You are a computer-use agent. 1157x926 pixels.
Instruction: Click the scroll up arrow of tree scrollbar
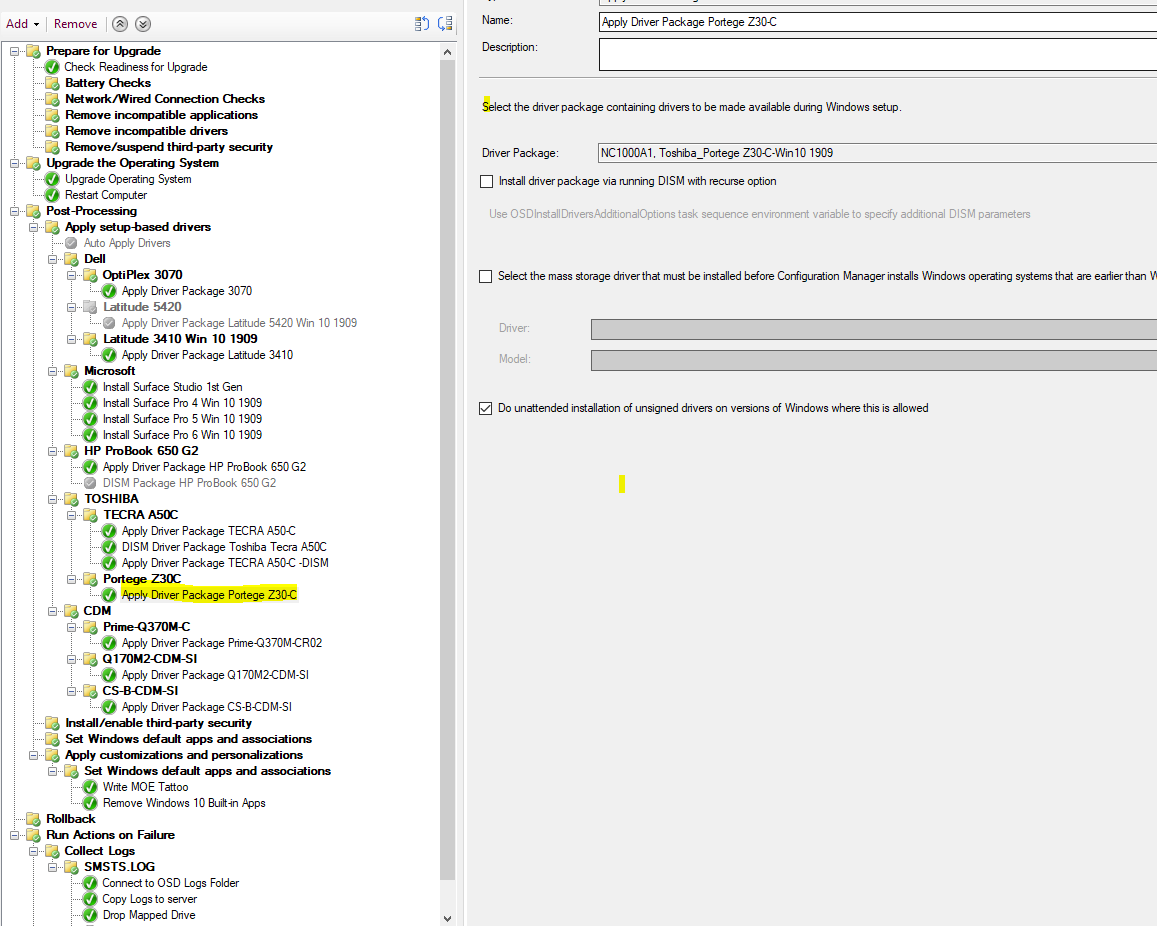(447, 52)
